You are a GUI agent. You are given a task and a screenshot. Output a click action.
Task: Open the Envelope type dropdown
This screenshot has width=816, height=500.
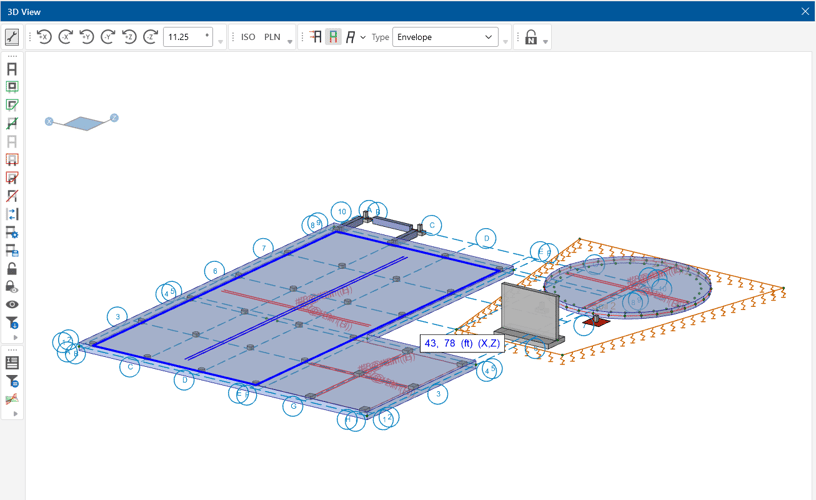445,37
